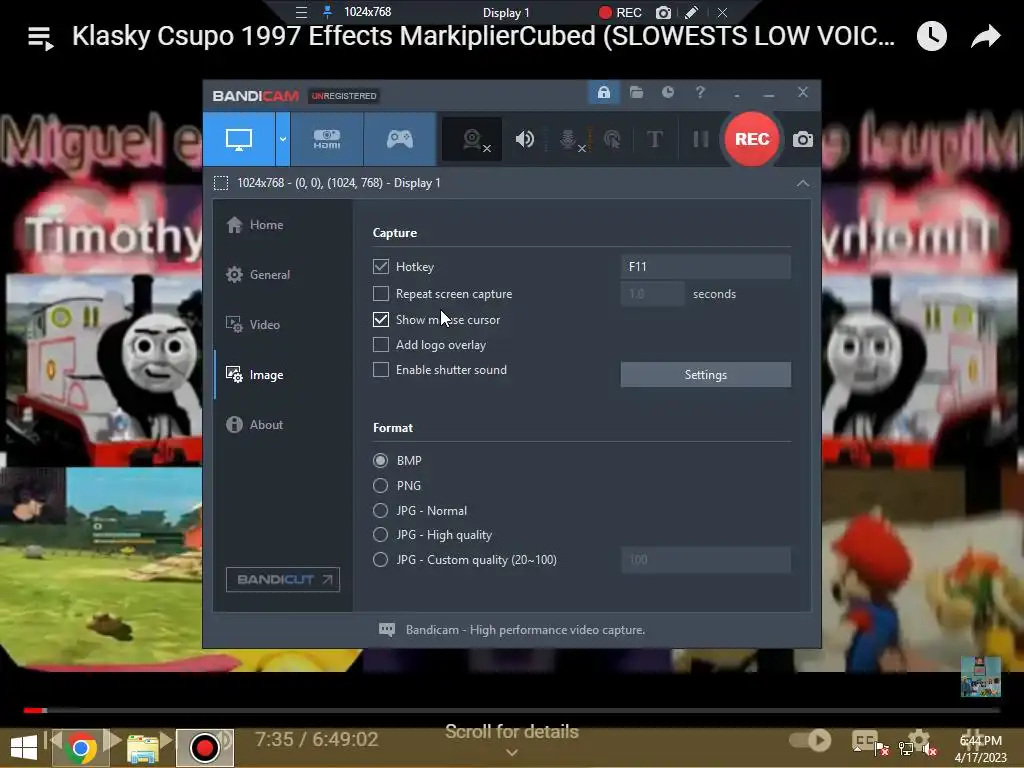This screenshot has width=1024, height=768.
Task: Open Bandicam help question mark
Action: (700, 93)
